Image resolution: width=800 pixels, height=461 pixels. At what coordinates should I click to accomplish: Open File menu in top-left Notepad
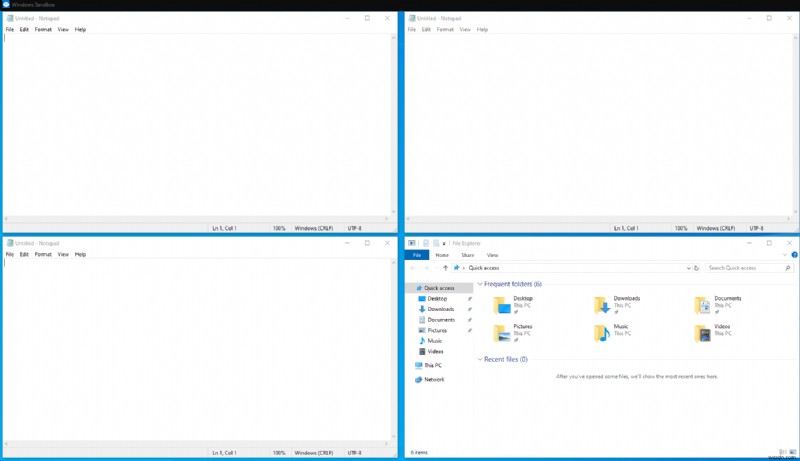(x=10, y=30)
